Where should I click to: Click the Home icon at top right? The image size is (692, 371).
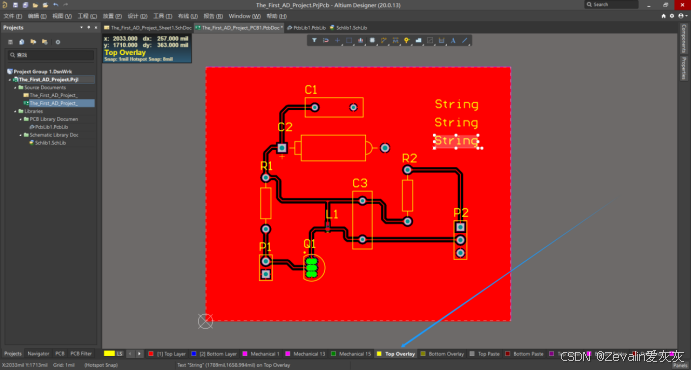click(663, 16)
